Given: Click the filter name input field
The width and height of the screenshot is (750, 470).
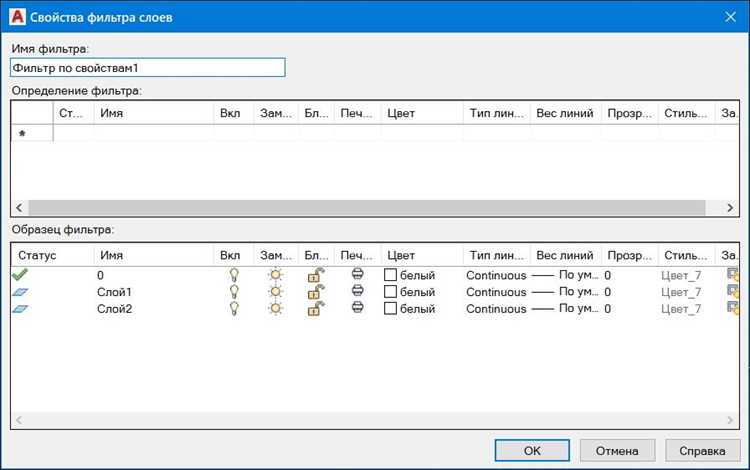Looking at the screenshot, I should 148,67.
